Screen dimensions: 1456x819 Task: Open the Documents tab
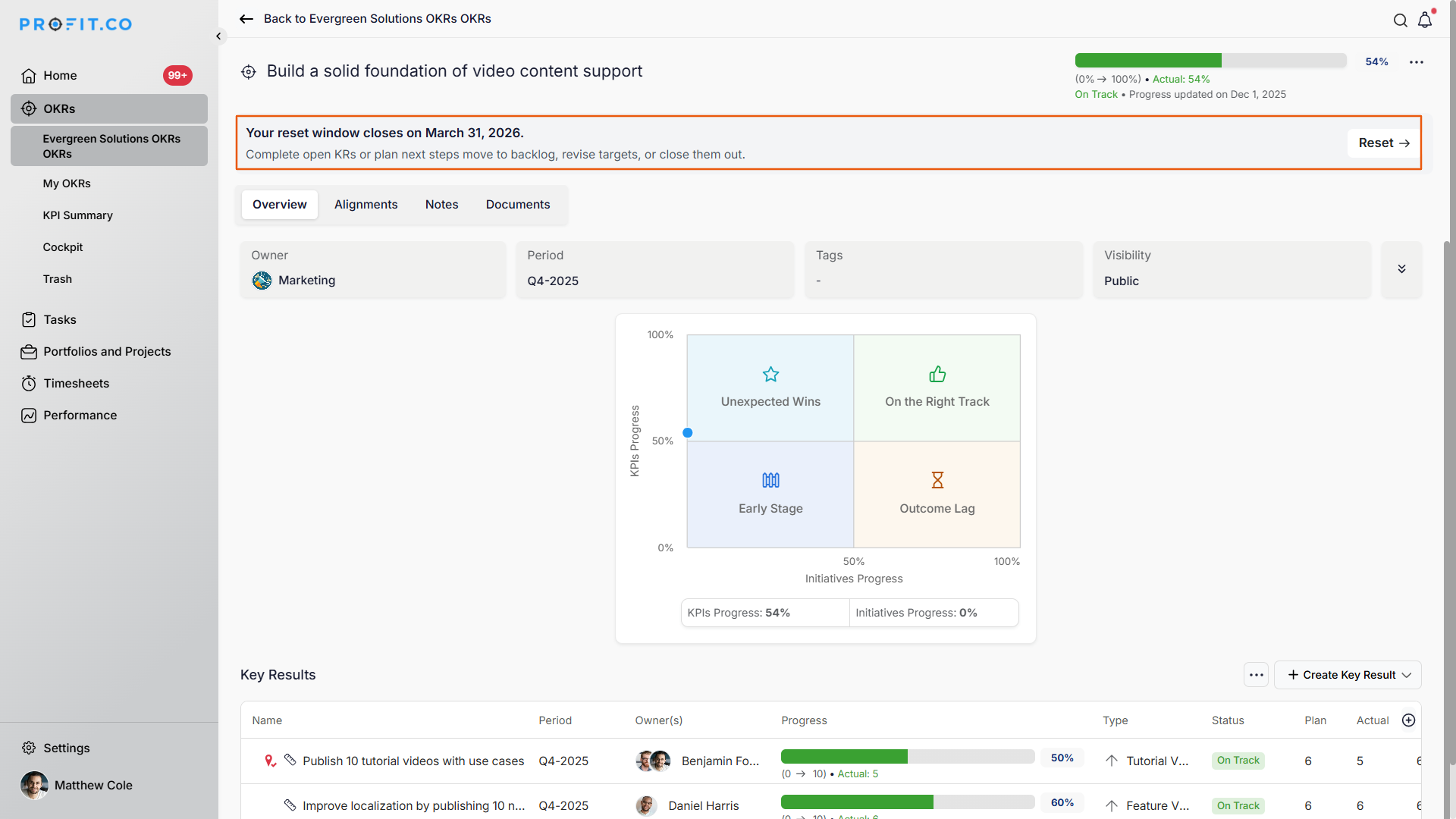click(x=518, y=205)
